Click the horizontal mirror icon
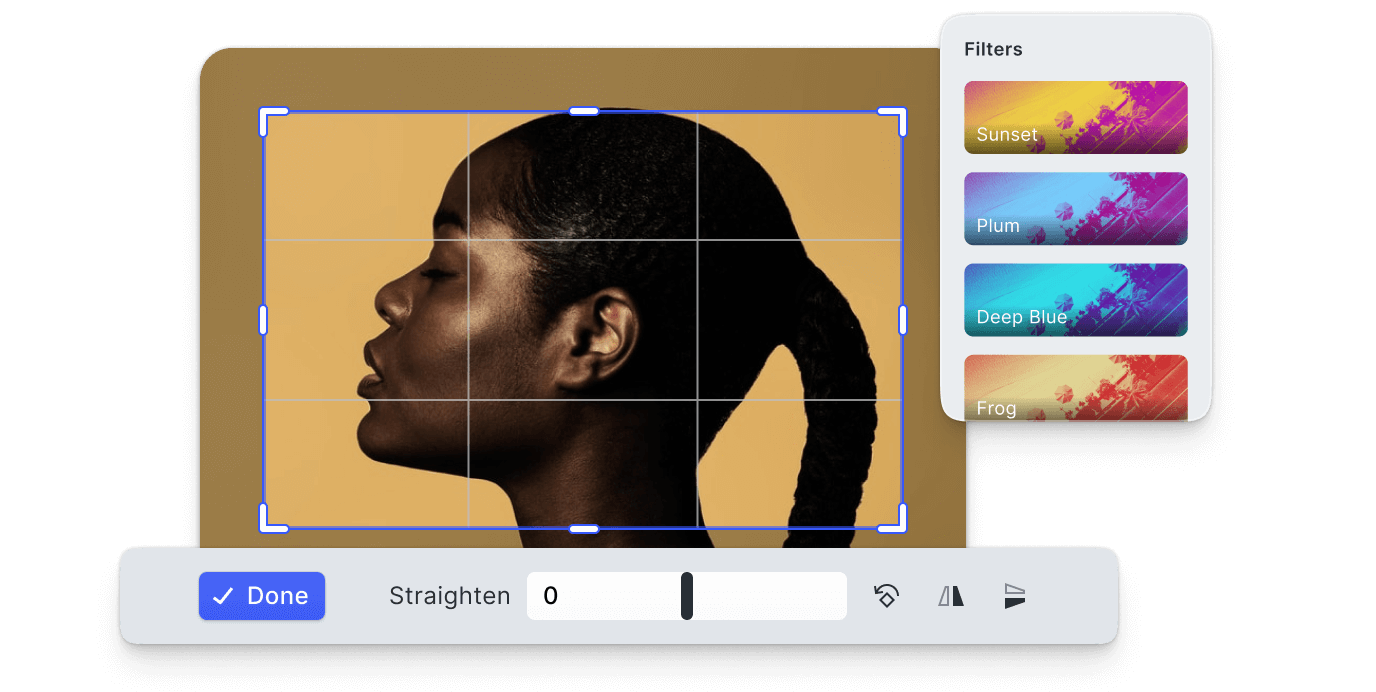Image resolution: width=1376 pixels, height=692 pixels. coord(949,595)
